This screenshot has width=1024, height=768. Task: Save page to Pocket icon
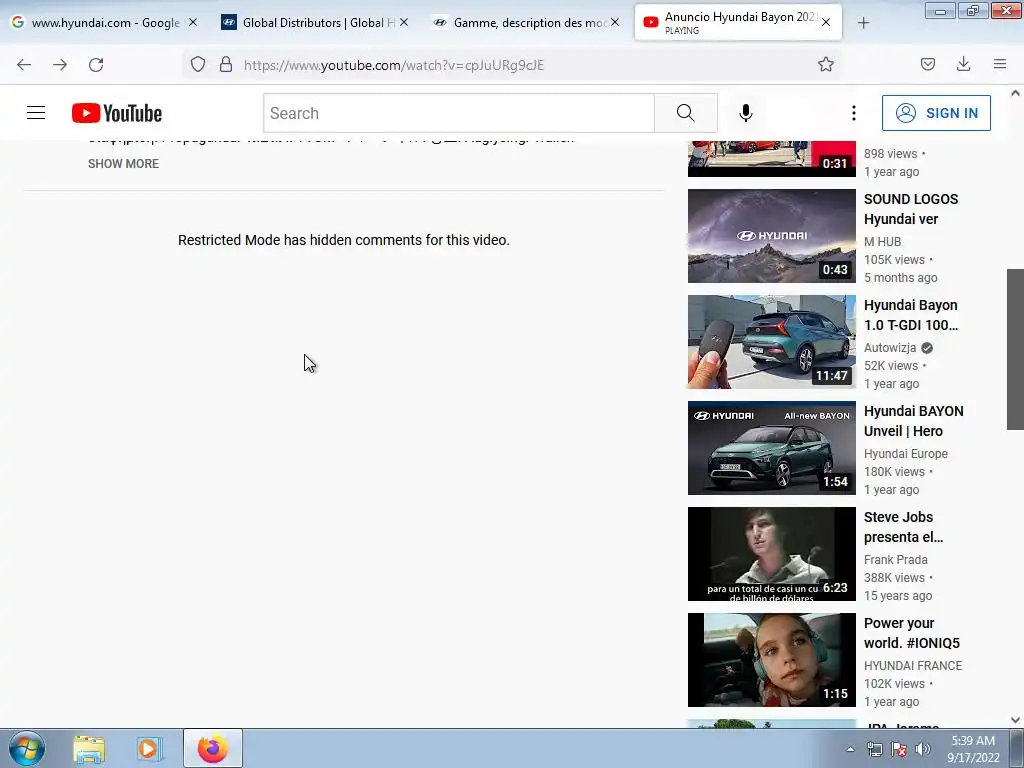point(927,64)
